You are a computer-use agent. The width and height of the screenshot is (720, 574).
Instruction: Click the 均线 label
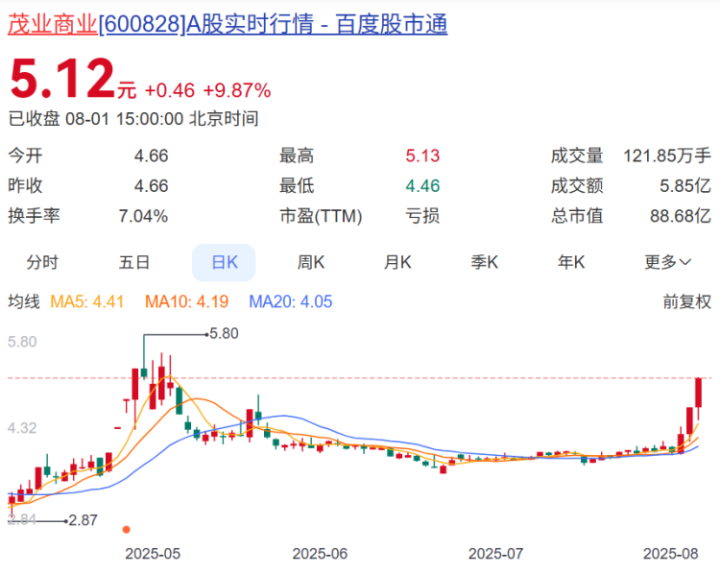click(24, 302)
